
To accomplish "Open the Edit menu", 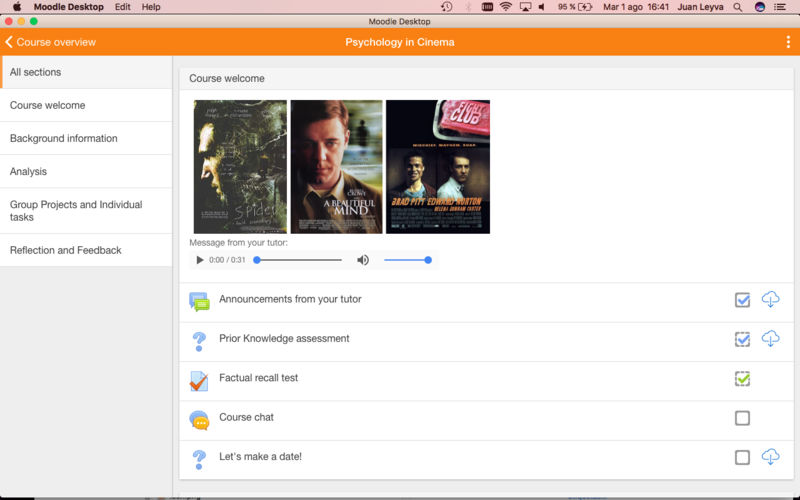I will click(122, 7).
